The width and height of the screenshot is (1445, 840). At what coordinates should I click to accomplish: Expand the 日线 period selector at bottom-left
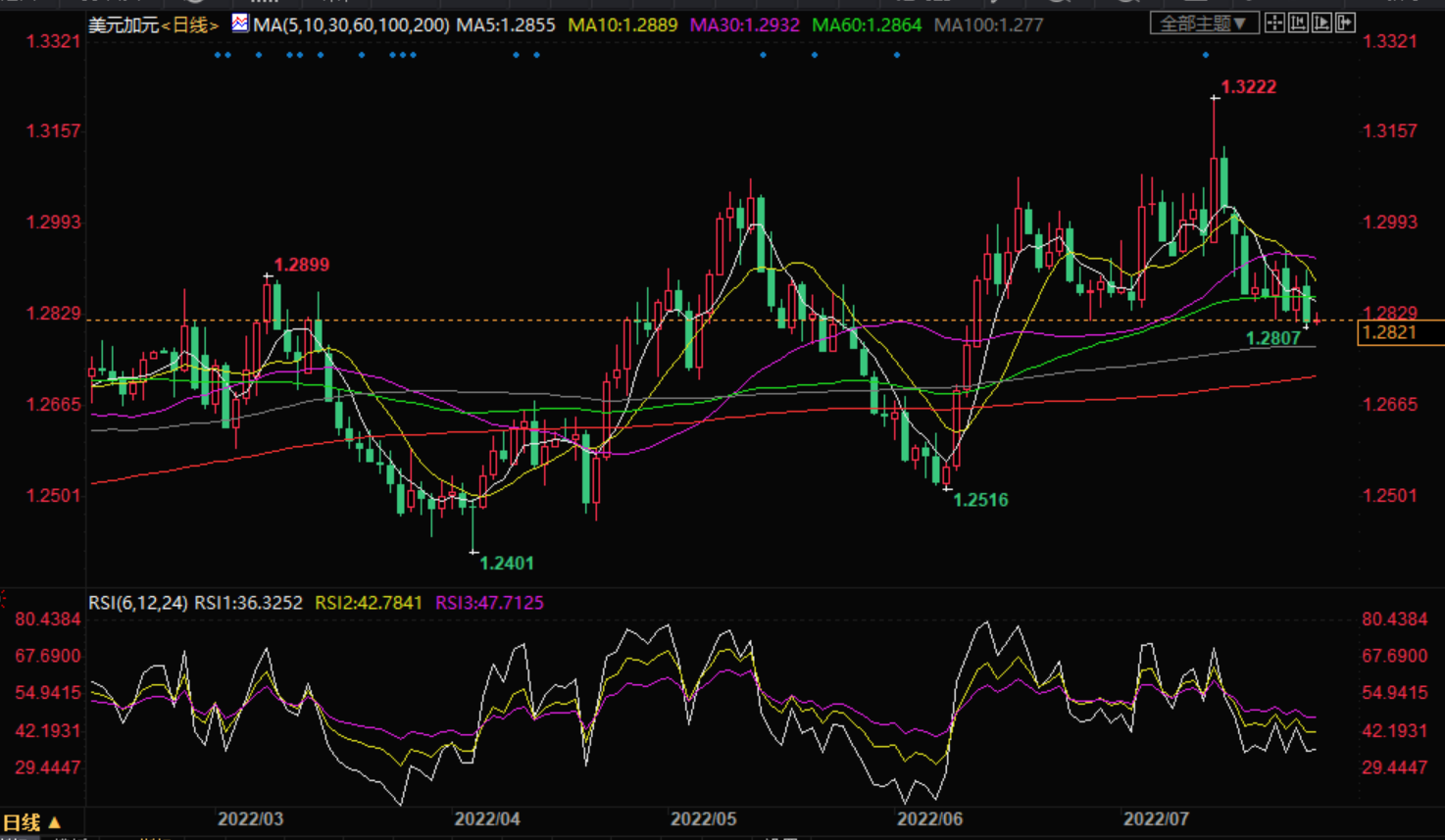pyautogui.click(x=31, y=822)
